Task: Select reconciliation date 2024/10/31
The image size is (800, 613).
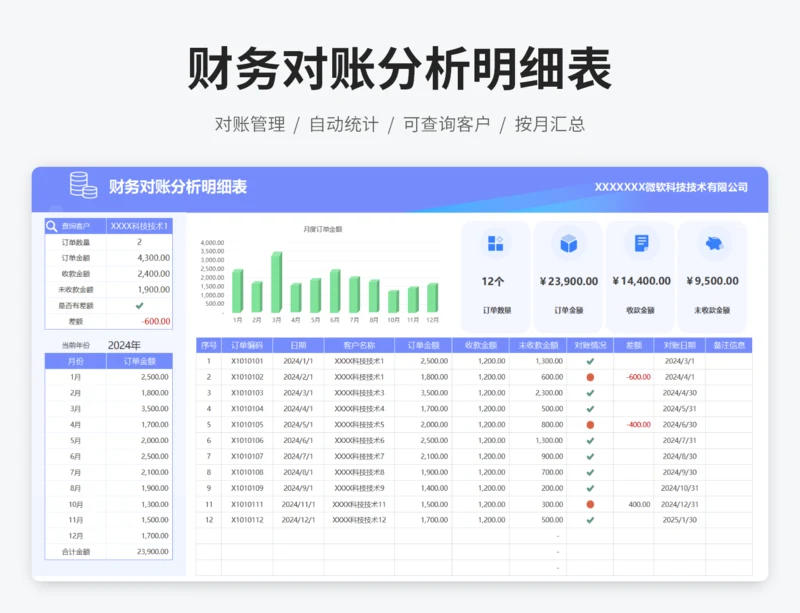Action: point(680,488)
